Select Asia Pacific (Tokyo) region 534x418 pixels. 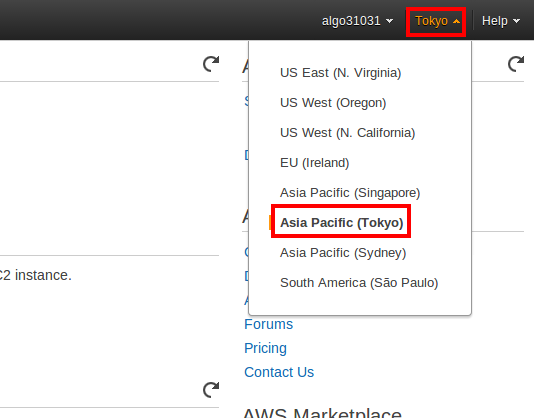[x=342, y=223]
